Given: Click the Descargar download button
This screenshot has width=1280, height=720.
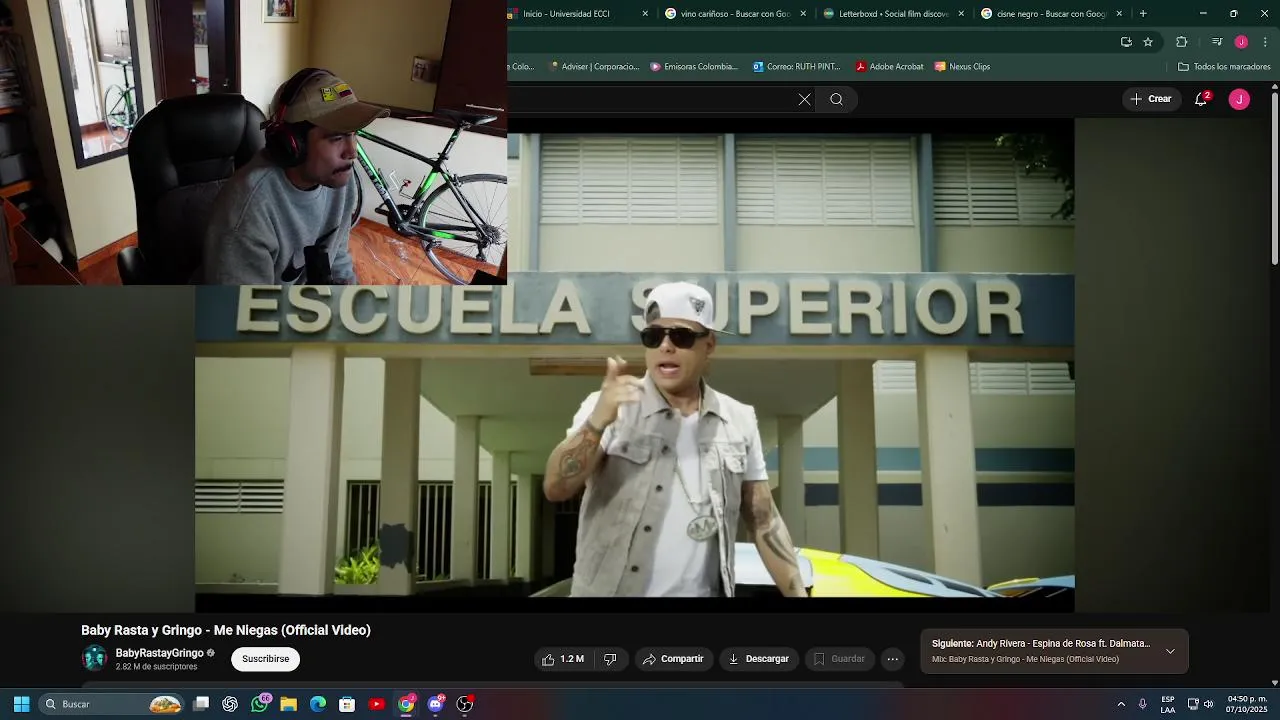Looking at the screenshot, I should (x=759, y=659).
